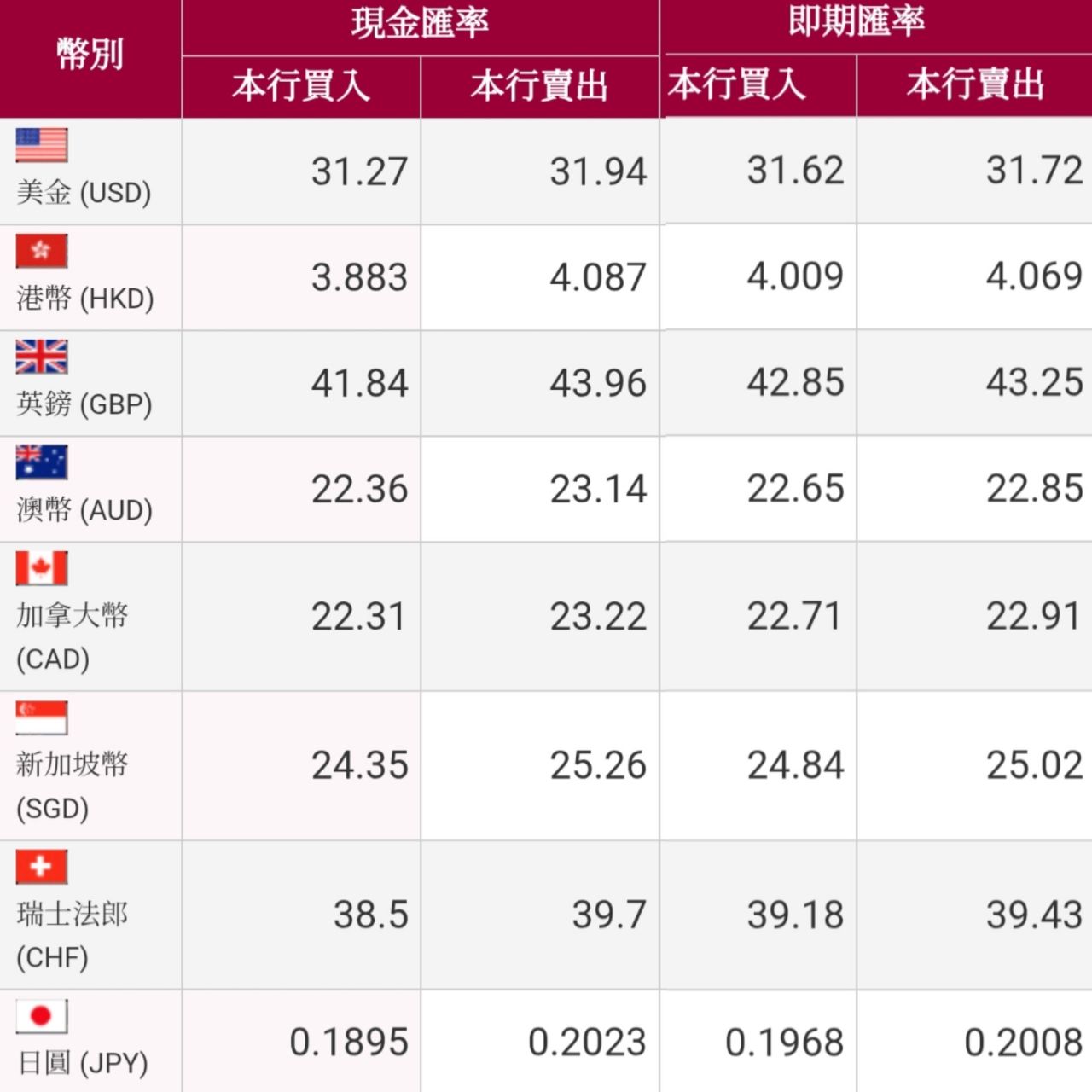Image resolution: width=1092 pixels, height=1092 pixels.
Task: Click USD cash buying rate 31.27
Action: [359, 171]
